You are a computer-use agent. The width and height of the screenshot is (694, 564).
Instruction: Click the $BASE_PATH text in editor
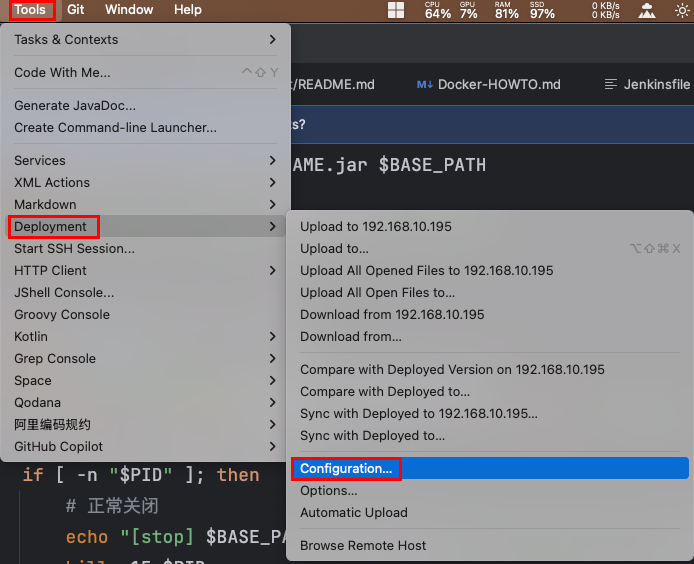[432, 165]
